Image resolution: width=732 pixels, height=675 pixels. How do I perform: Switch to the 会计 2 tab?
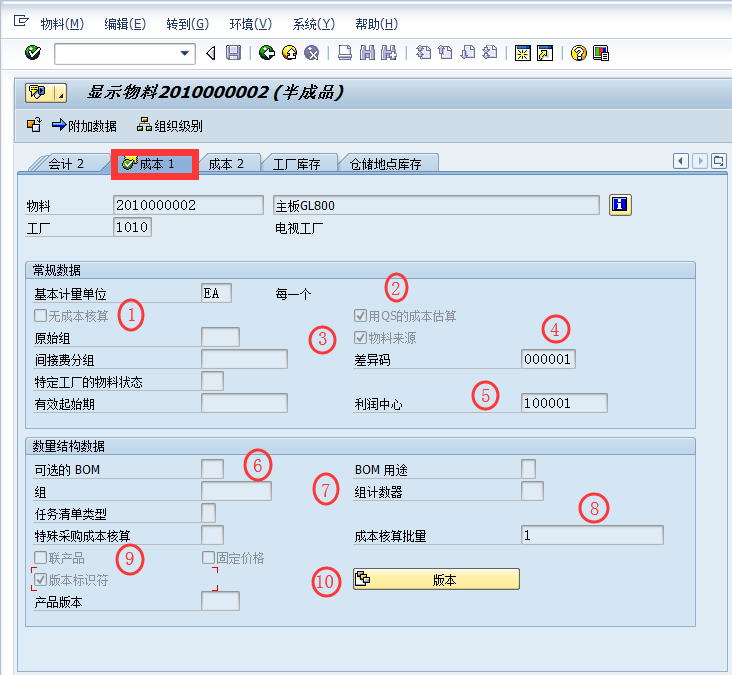66,164
